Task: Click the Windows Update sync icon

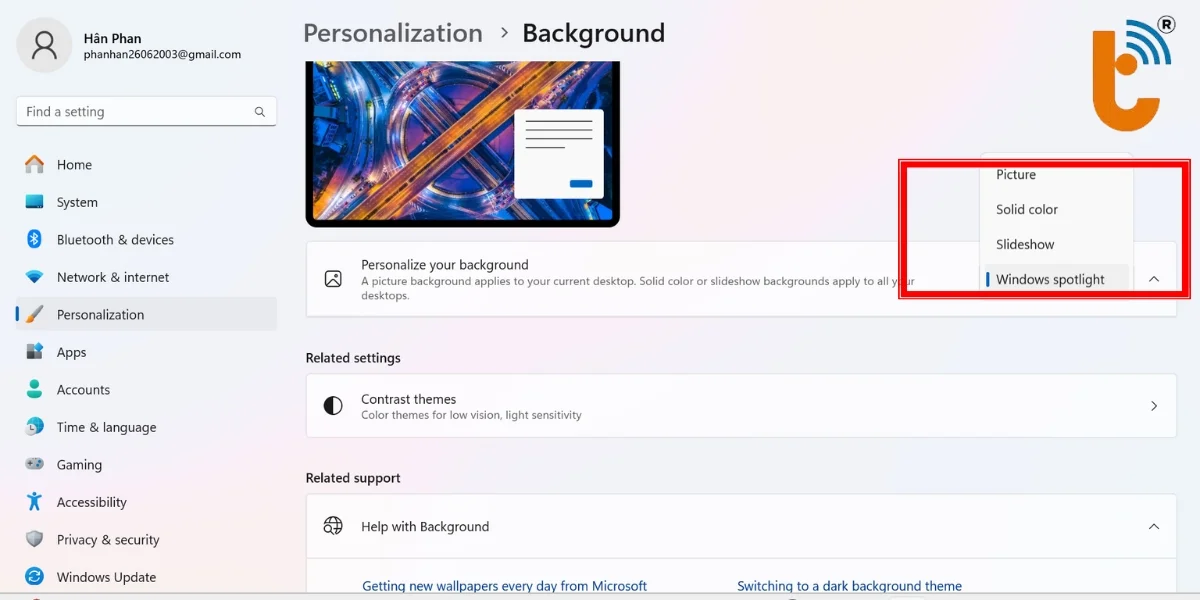Action: [x=35, y=577]
